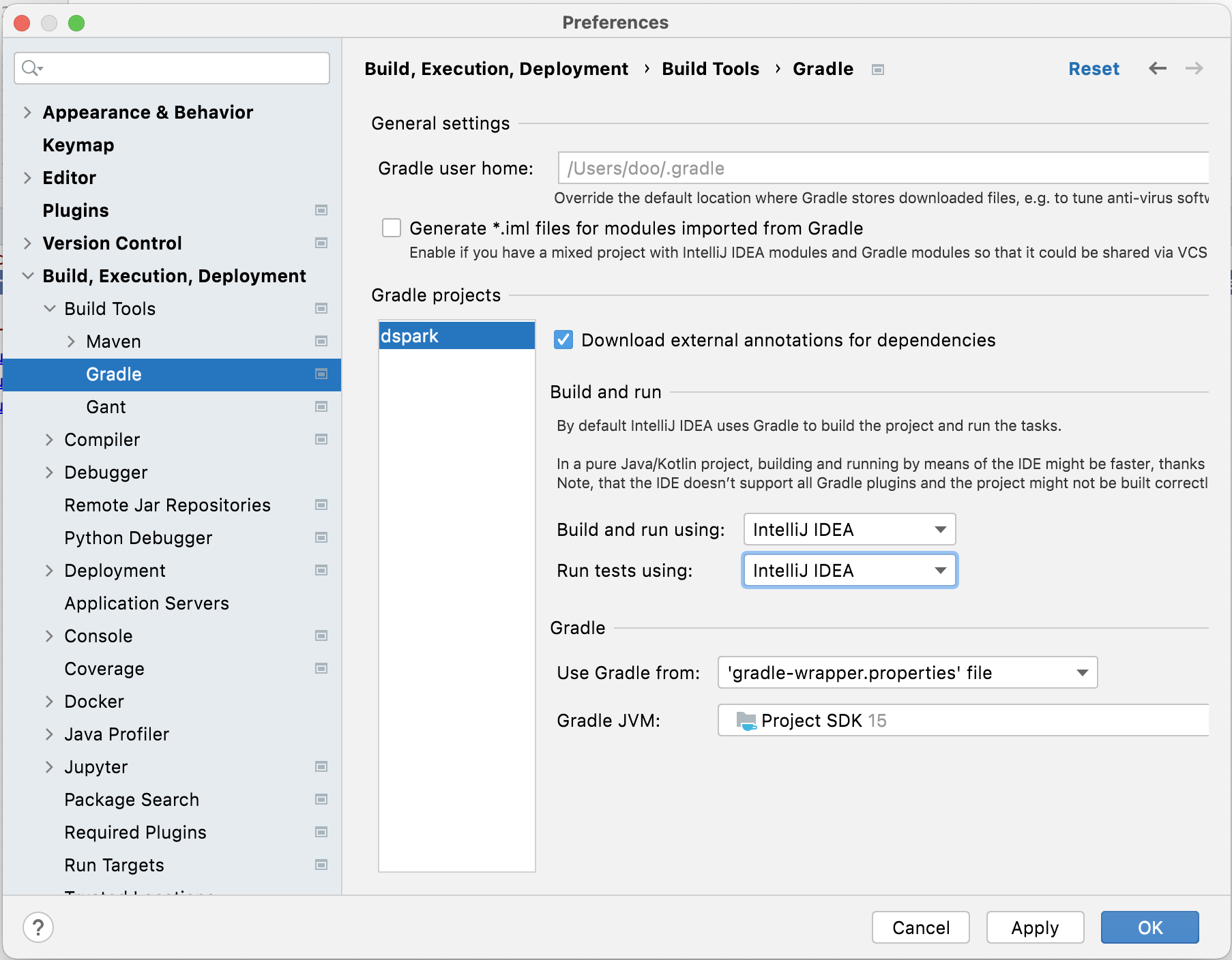The height and width of the screenshot is (960, 1232).
Task: Click the Cancel button
Action: coord(921,927)
